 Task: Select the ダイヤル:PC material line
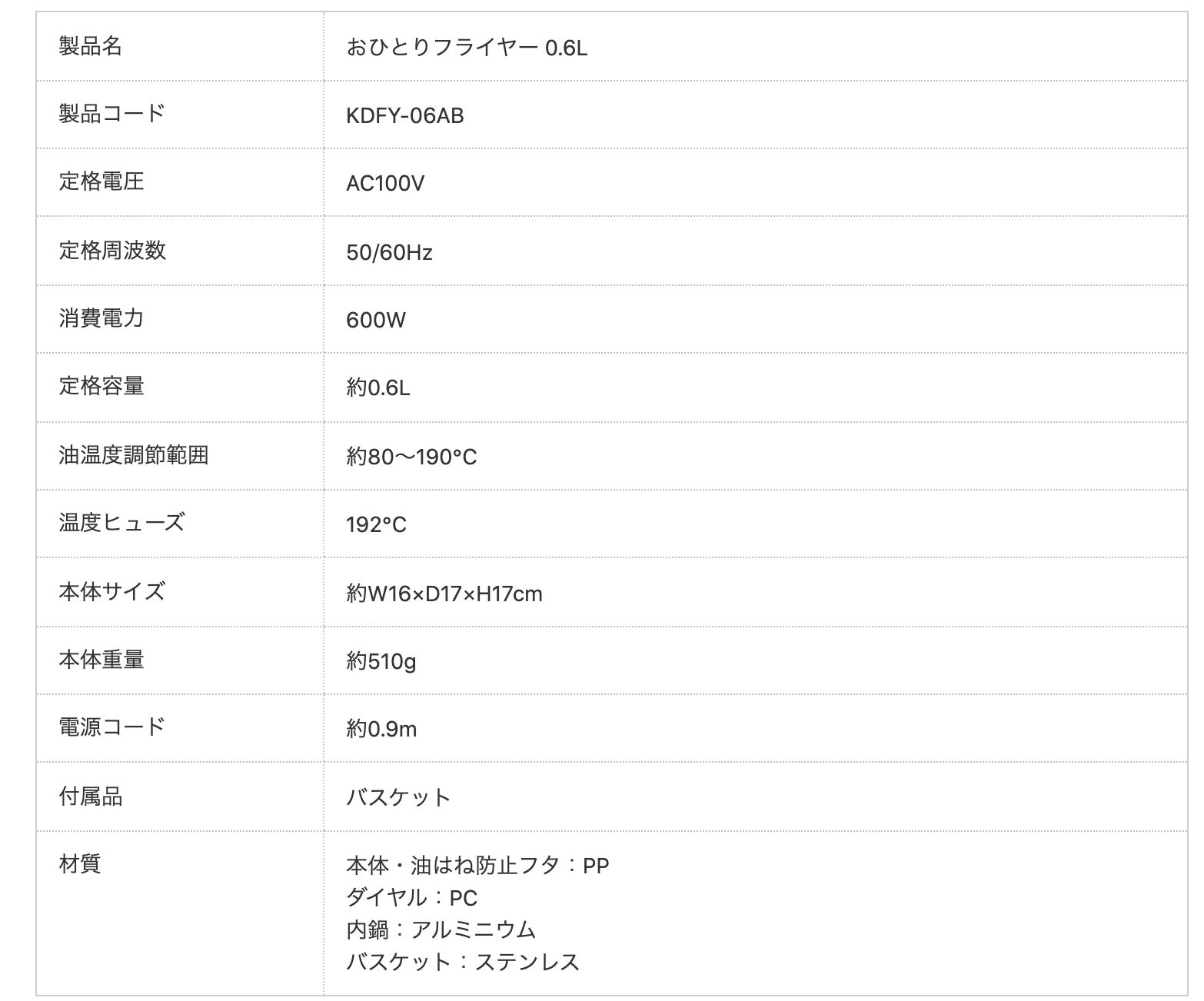411,897
